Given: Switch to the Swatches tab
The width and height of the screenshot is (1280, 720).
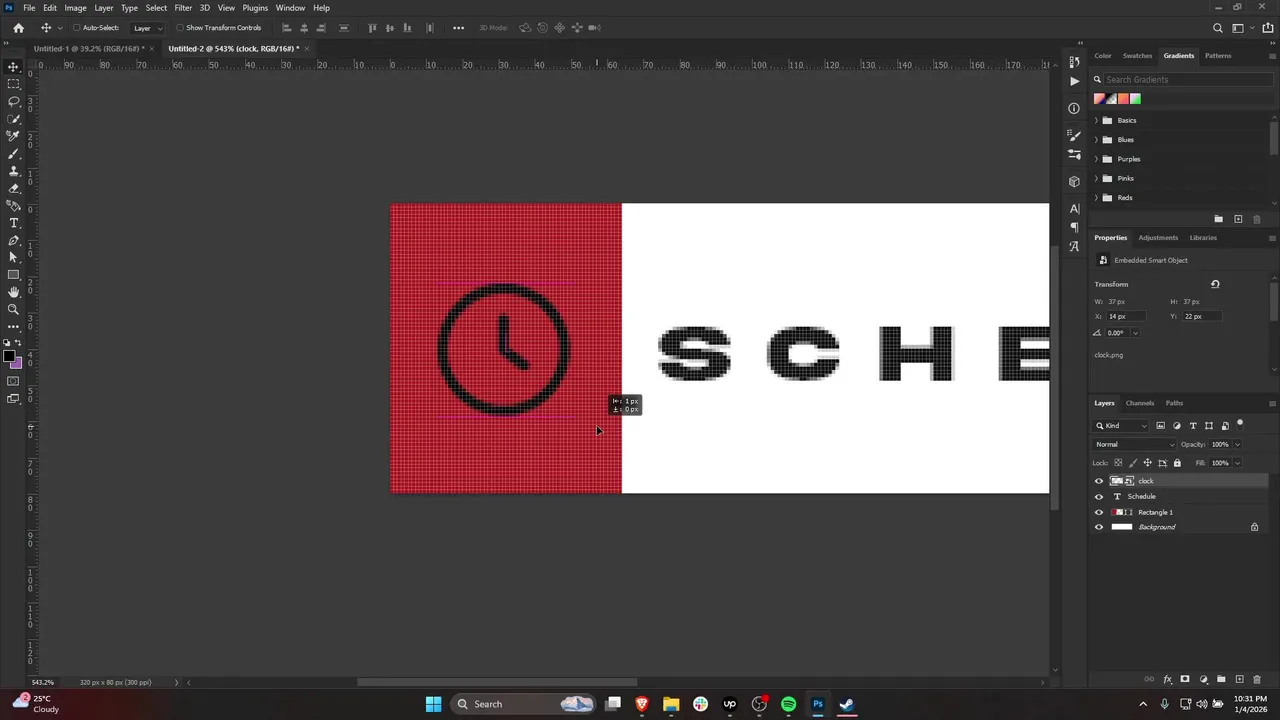Looking at the screenshot, I should 1137,56.
